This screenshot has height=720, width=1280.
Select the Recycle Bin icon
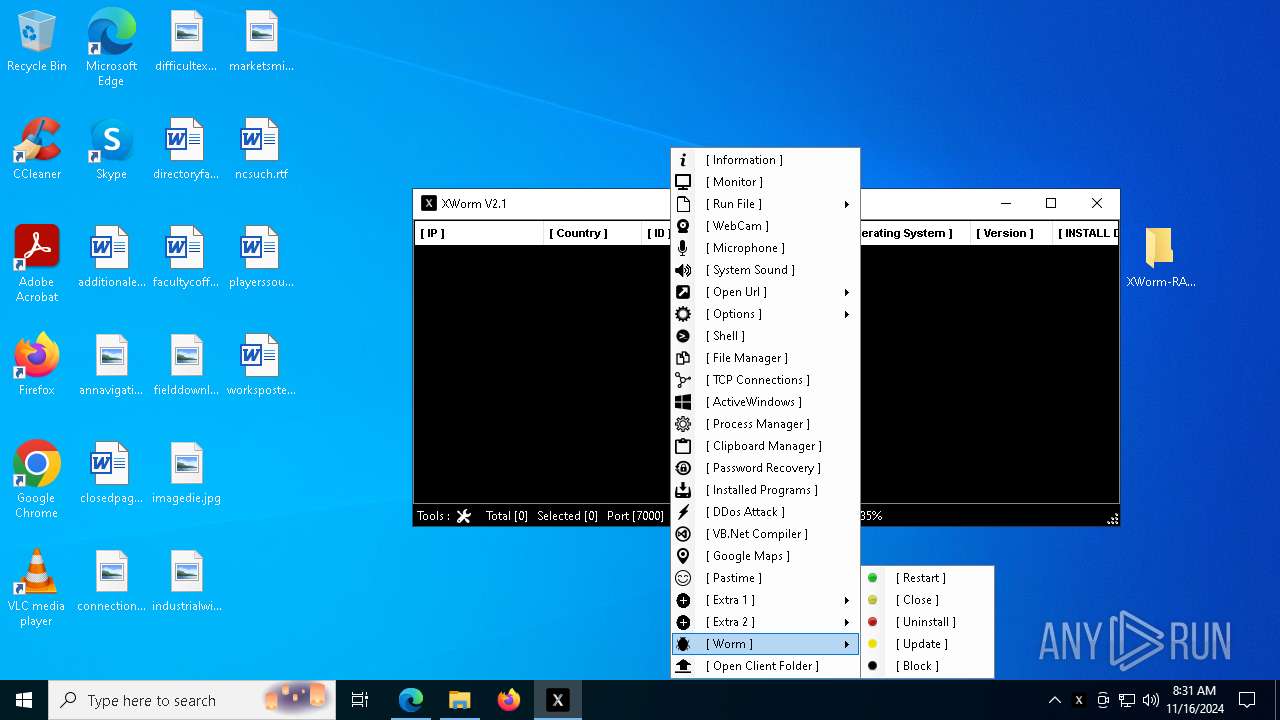[37, 41]
